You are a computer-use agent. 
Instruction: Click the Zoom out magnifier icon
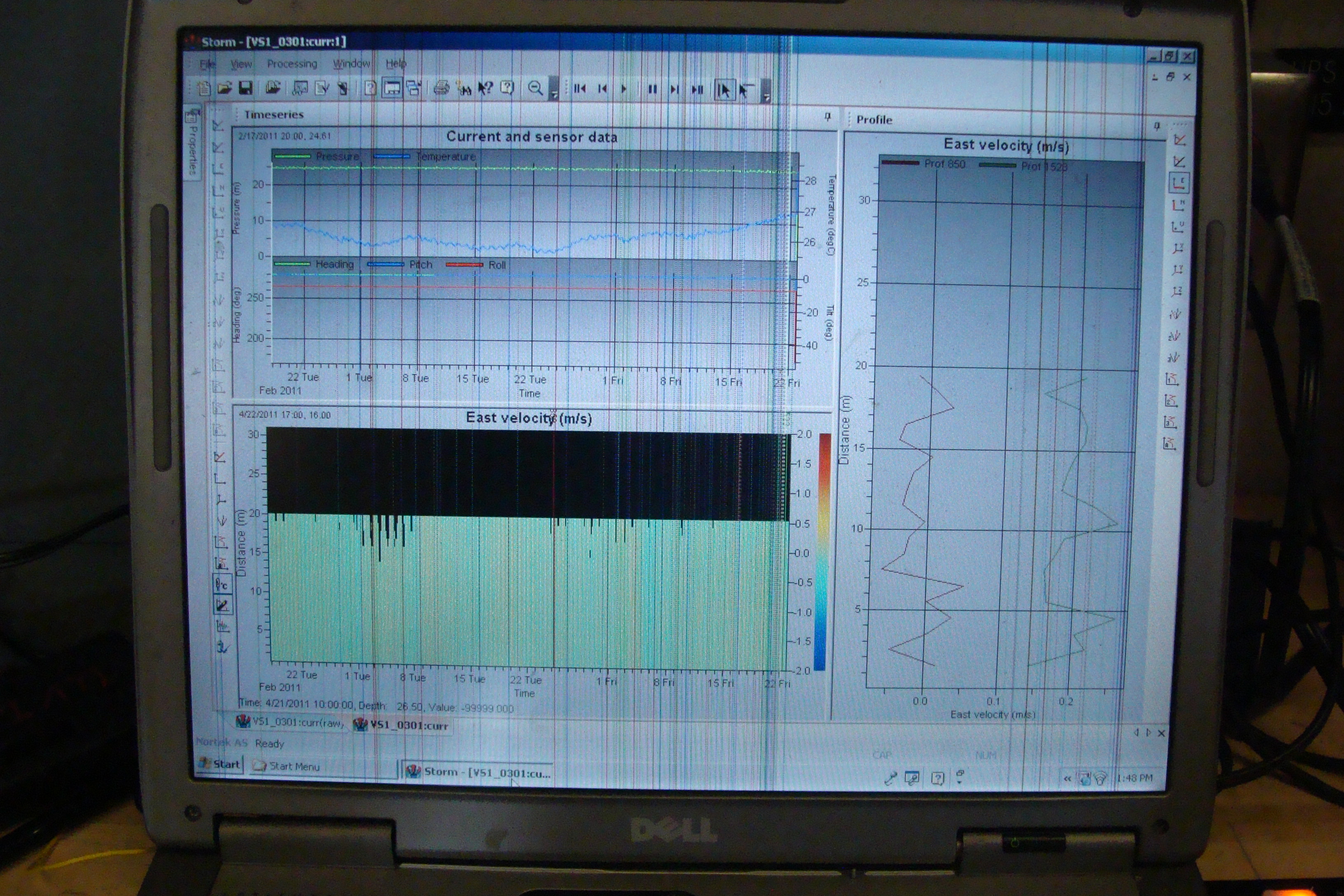pos(535,88)
